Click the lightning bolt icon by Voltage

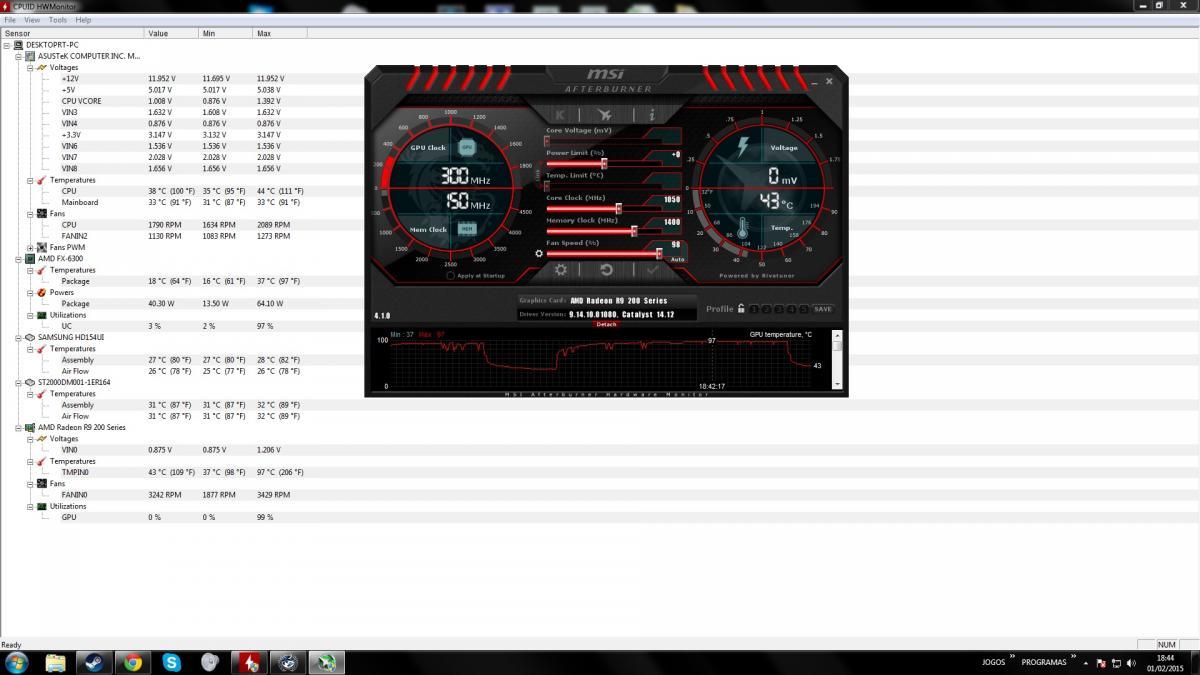click(742, 148)
